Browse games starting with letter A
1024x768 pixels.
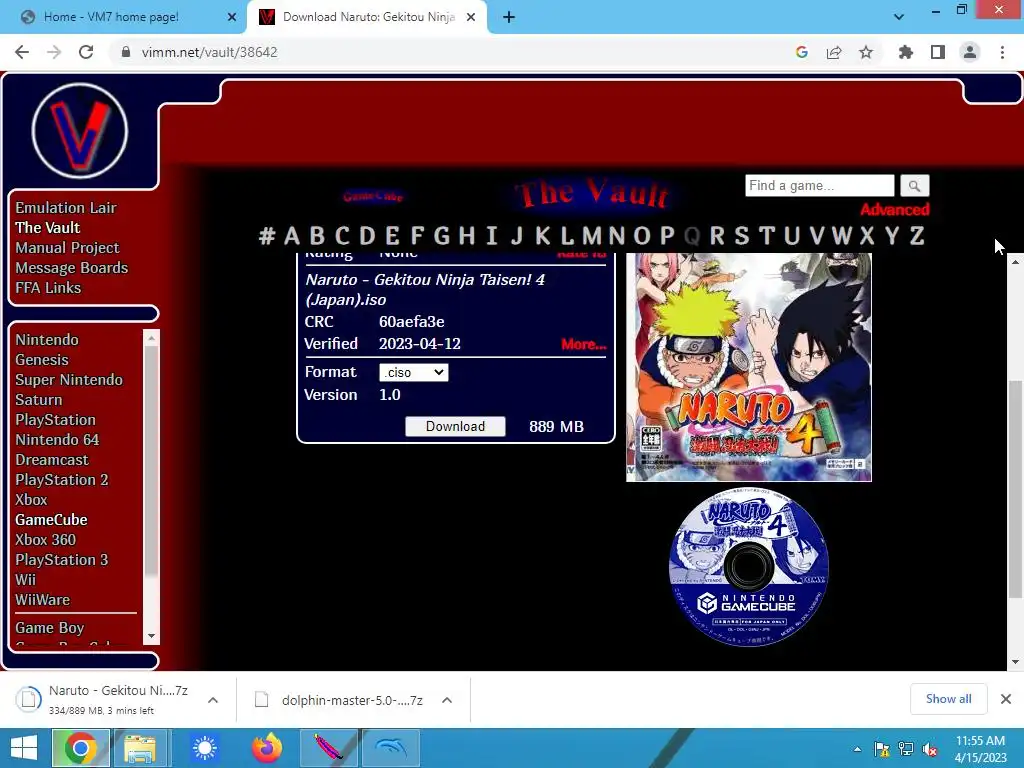coord(292,236)
